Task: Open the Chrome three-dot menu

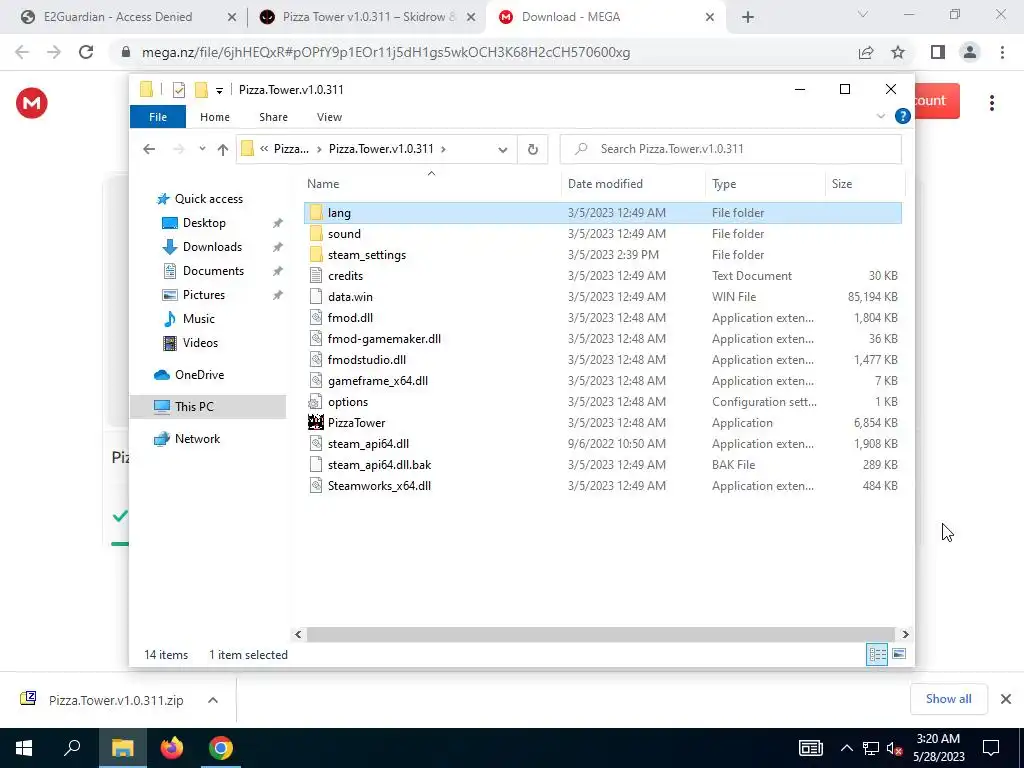Action: (1002, 52)
